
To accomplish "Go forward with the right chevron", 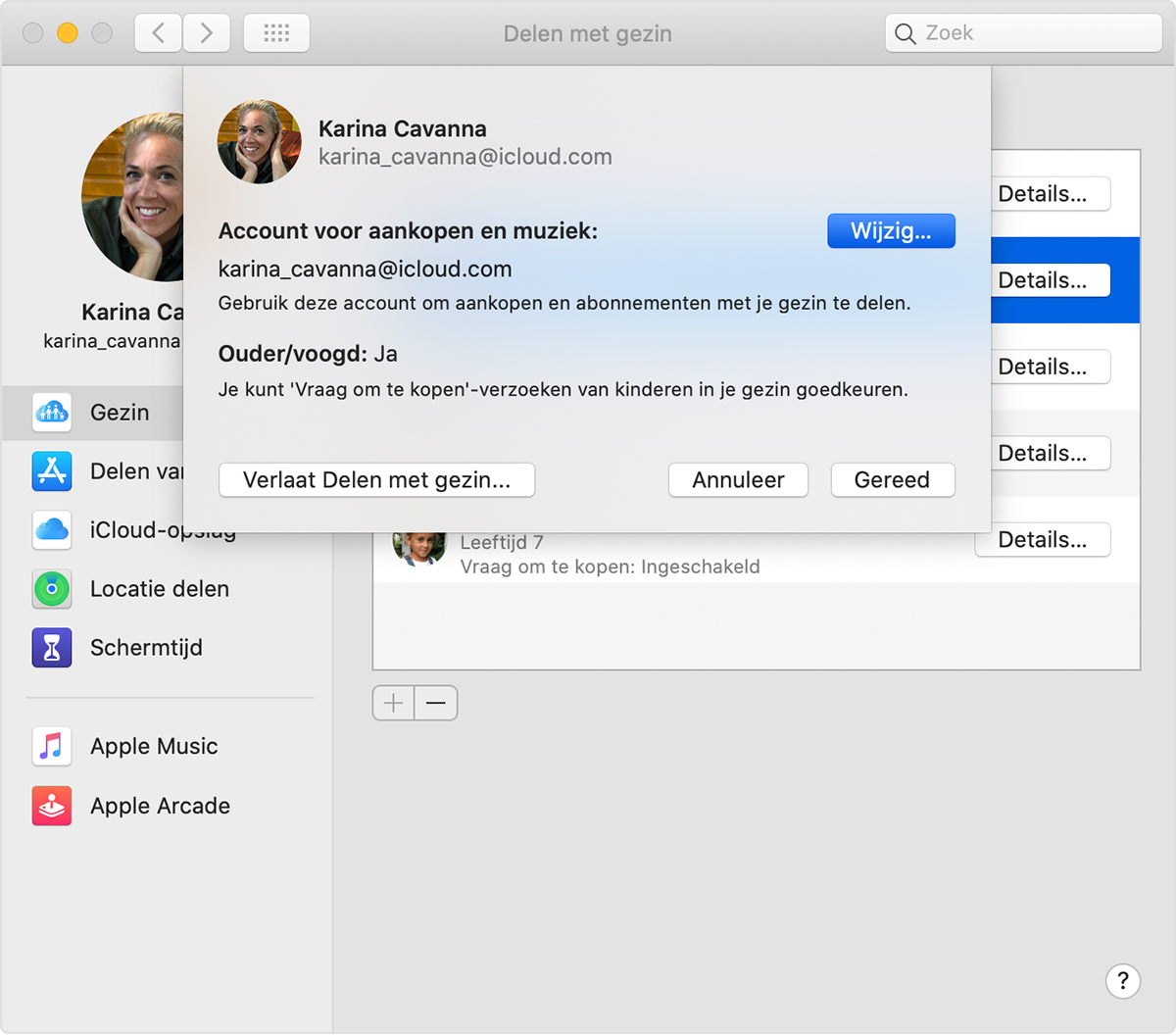I will click(x=206, y=33).
